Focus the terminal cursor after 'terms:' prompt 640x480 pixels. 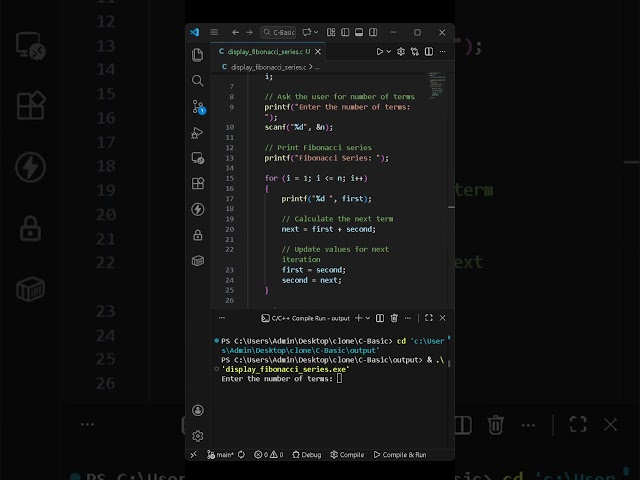[x=340, y=378]
